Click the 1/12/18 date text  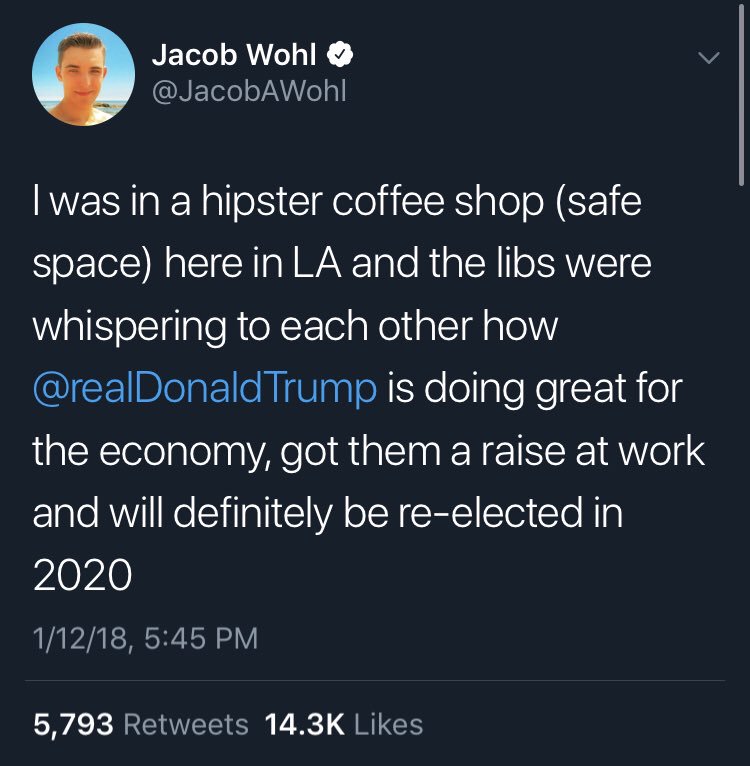(81, 638)
